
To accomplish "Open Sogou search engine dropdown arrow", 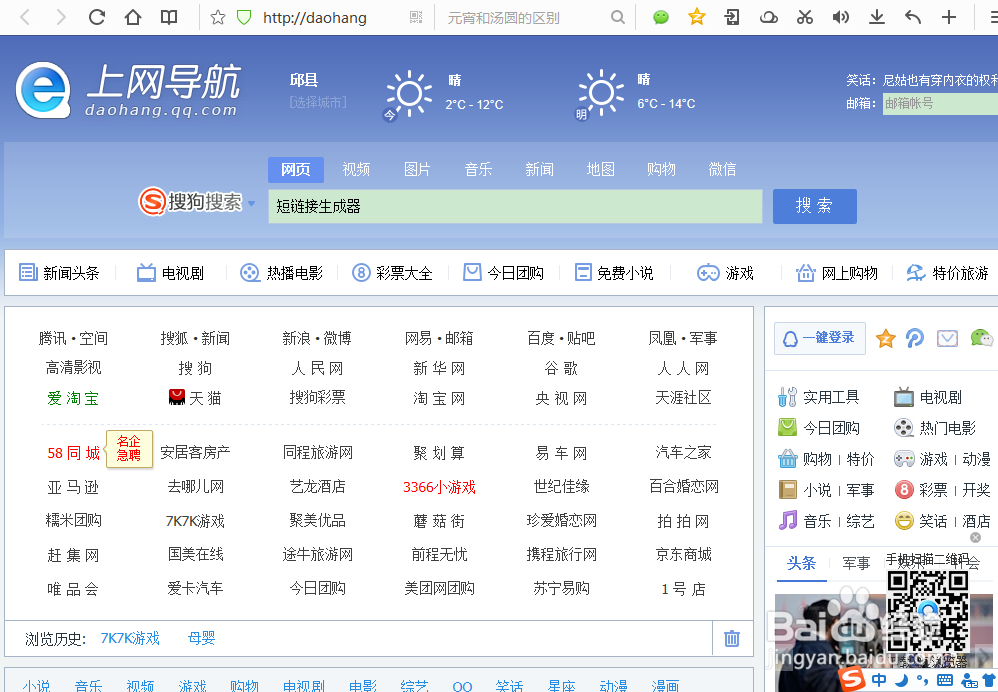I will pos(251,203).
